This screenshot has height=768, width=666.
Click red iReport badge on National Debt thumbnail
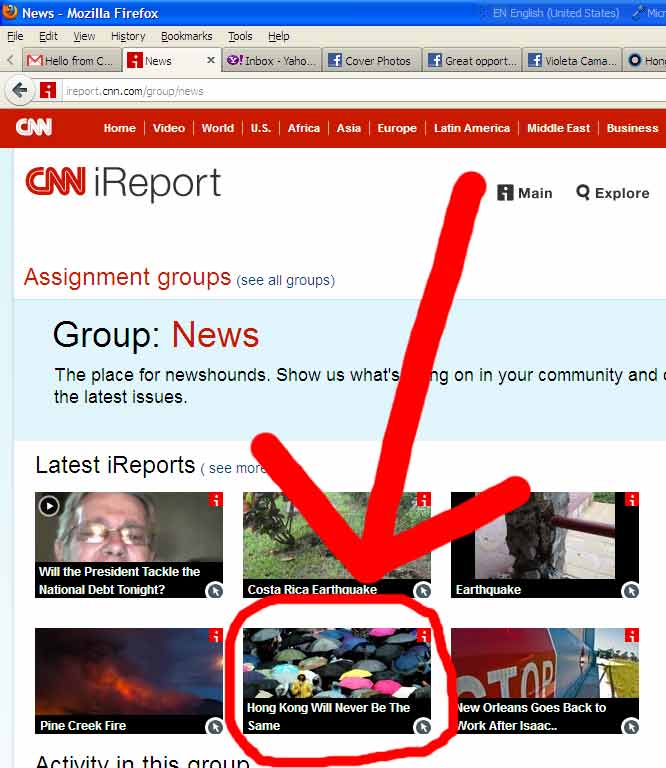click(x=216, y=499)
